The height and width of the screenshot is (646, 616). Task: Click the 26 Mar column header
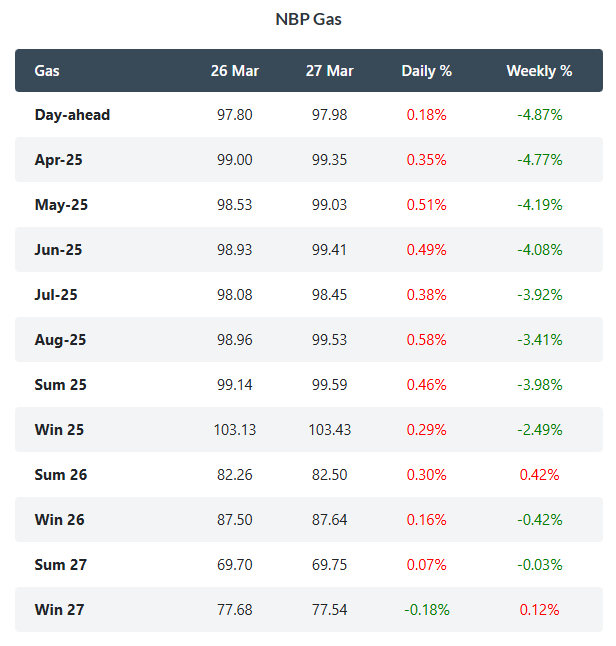pos(235,71)
